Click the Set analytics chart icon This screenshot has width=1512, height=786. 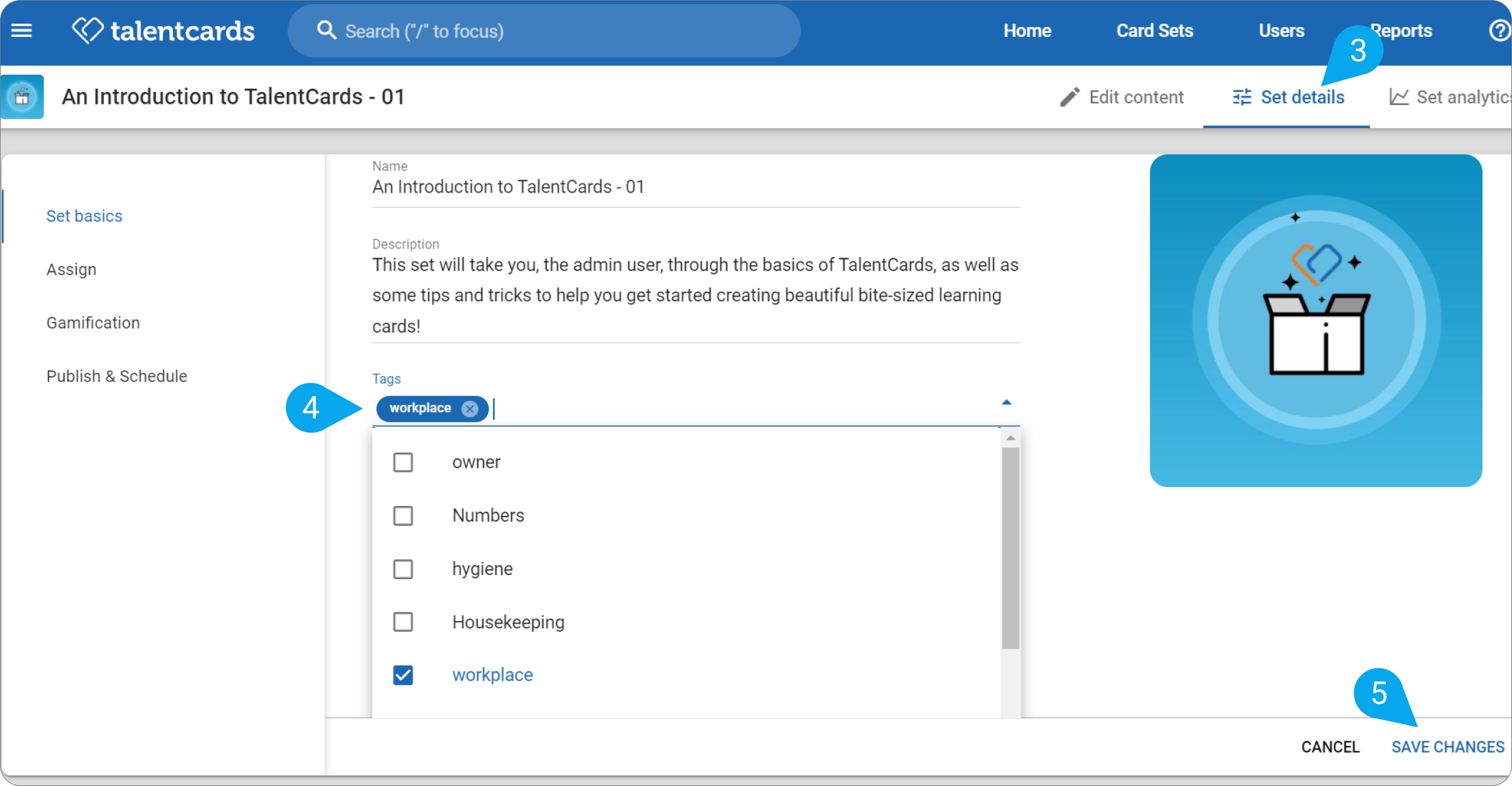1399,97
